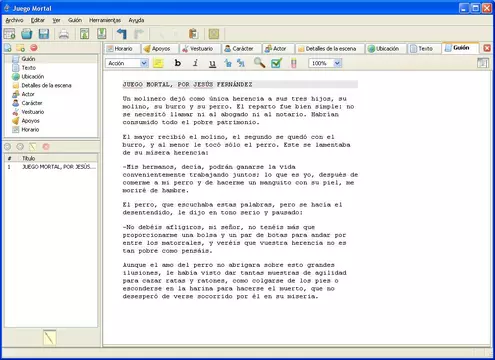Select the Guión tab
Screen dimensions: 495x360
(x=460, y=48)
